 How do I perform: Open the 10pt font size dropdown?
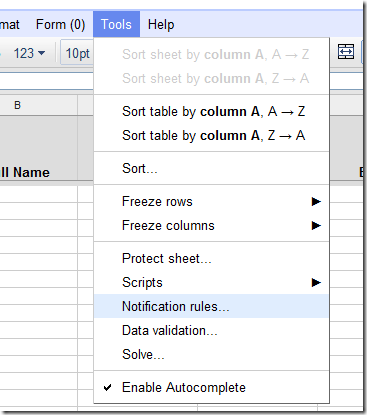click(77, 53)
